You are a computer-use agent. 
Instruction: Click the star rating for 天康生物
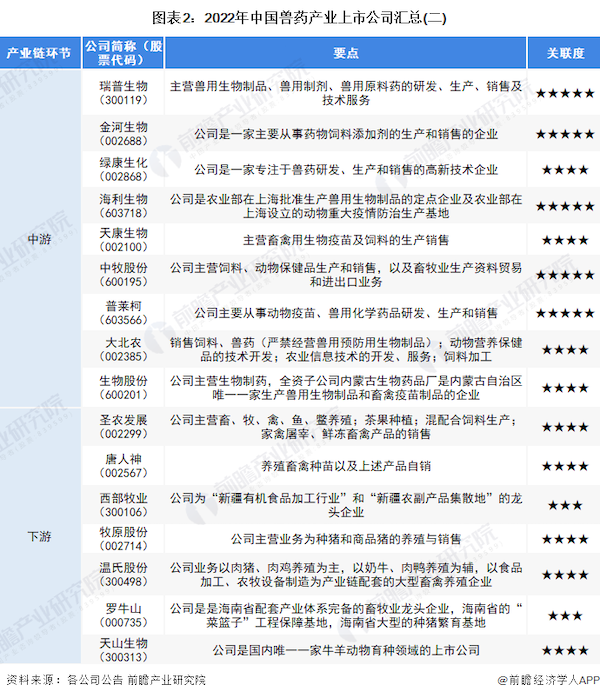pyautogui.click(x=565, y=240)
